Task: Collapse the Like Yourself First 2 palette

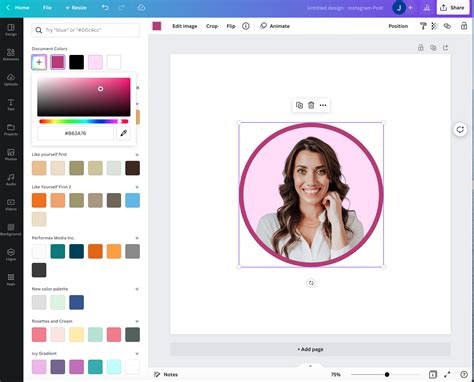Action: [x=137, y=187]
